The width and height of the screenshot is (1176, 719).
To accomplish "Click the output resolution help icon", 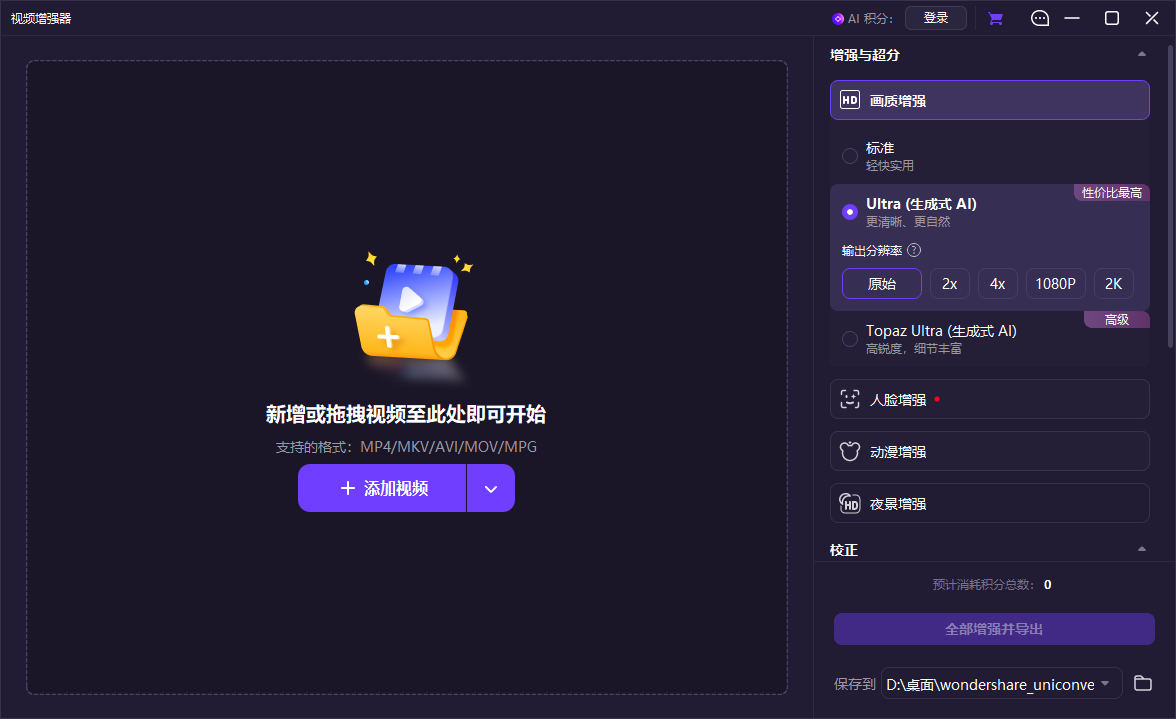I will (914, 250).
